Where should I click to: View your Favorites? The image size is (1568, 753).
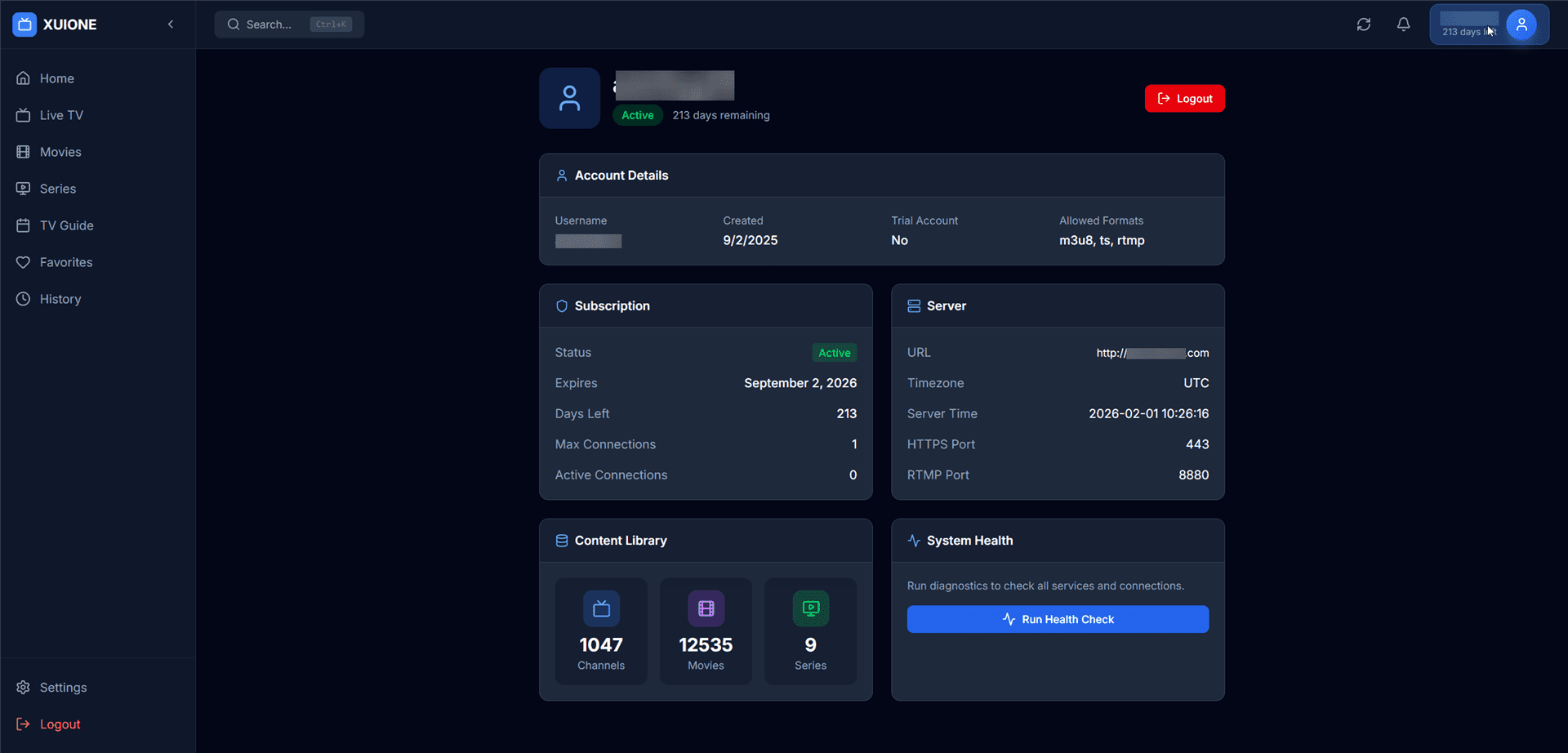coord(66,262)
